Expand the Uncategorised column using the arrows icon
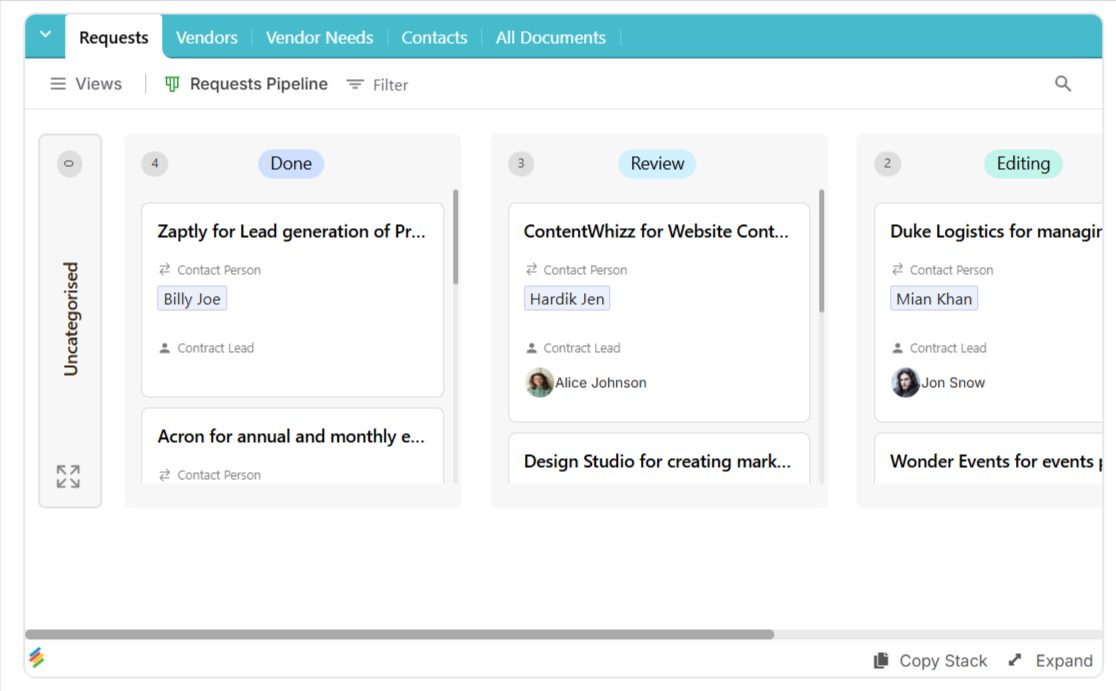The image size is (1116, 691). click(68, 477)
